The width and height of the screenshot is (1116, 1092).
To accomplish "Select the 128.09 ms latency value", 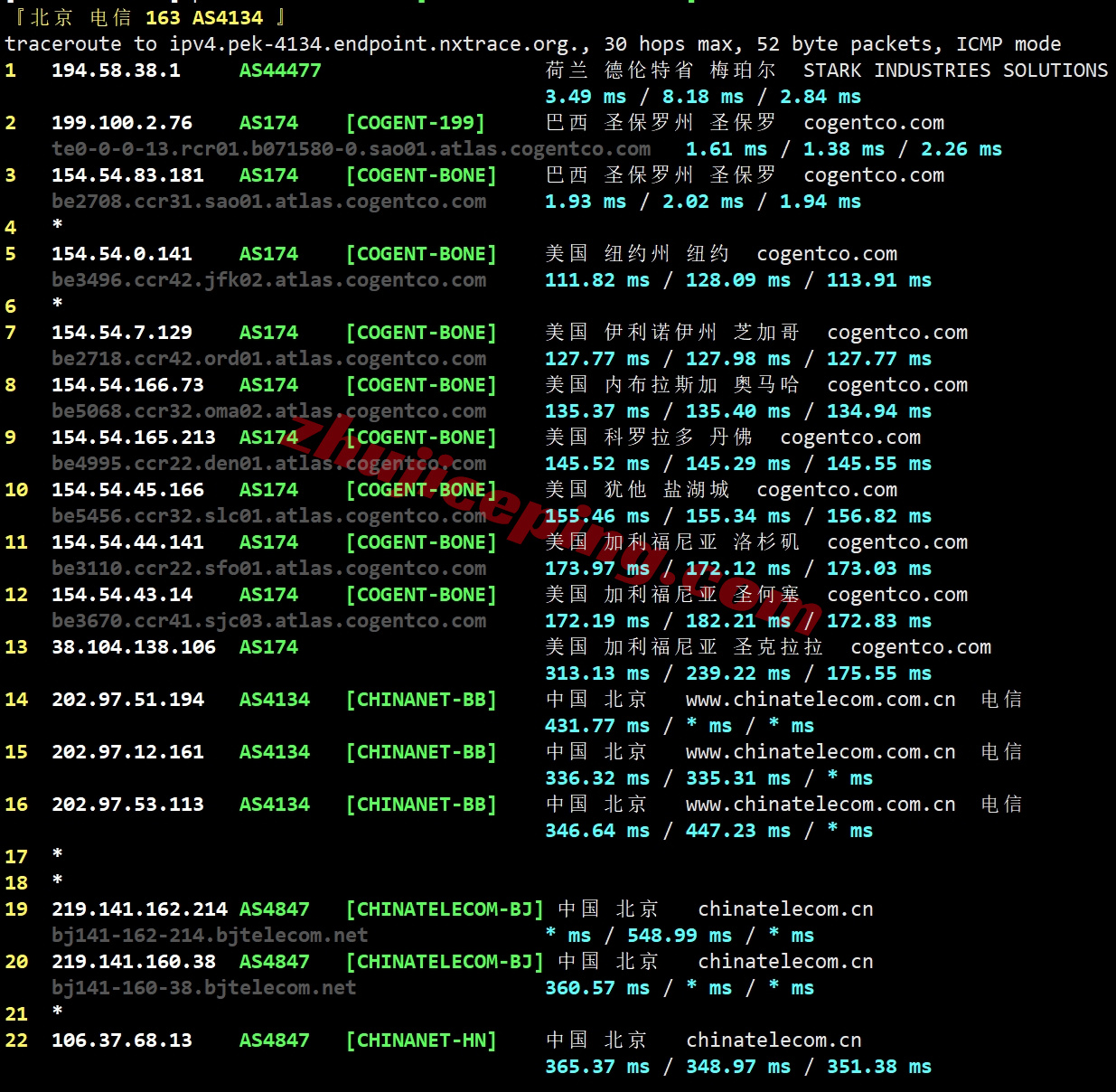I will coord(738,279).
